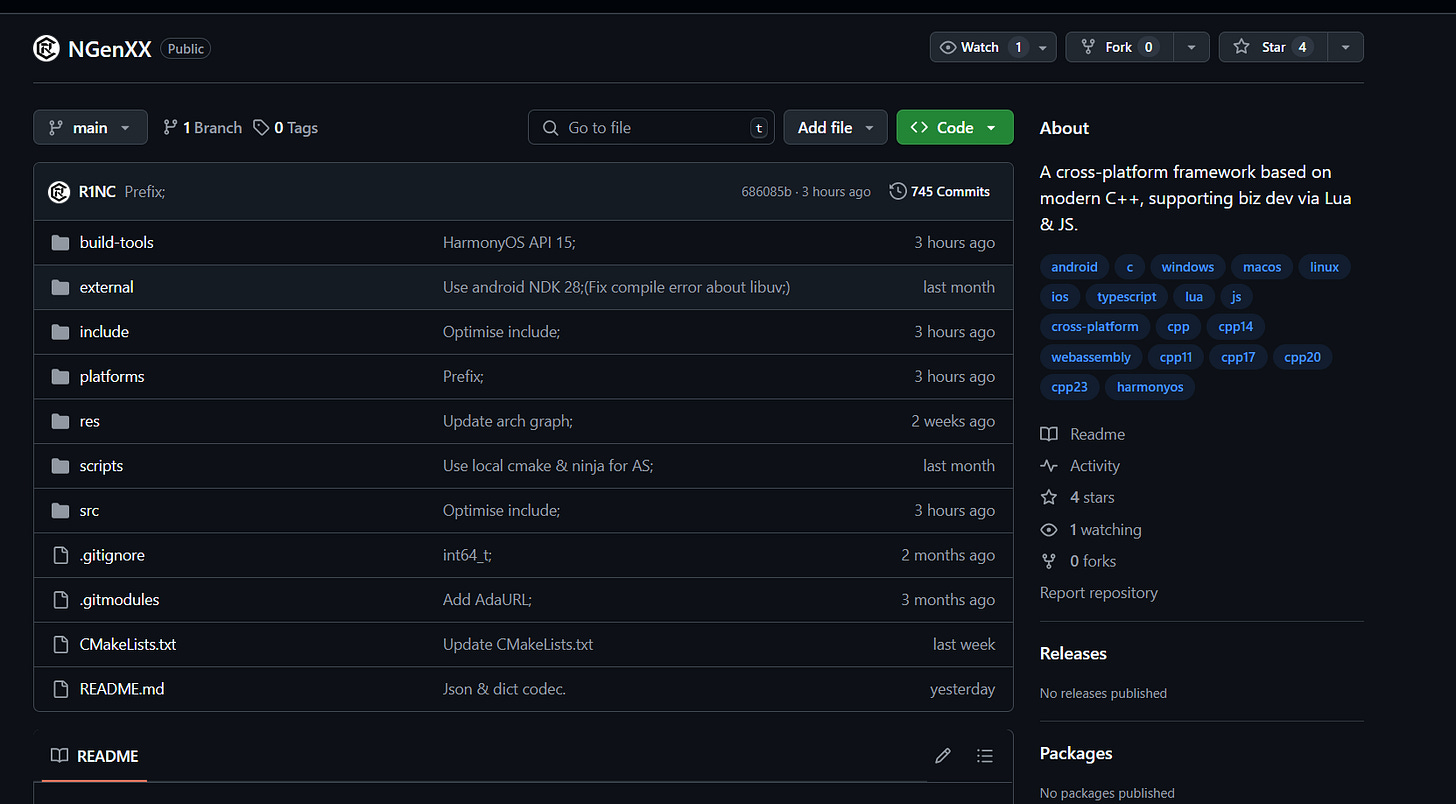The width and height of the screenshot is (1456, 804).
Task: Click the README.md file icon
Action: pyautogui.click(x=60, y=689)
